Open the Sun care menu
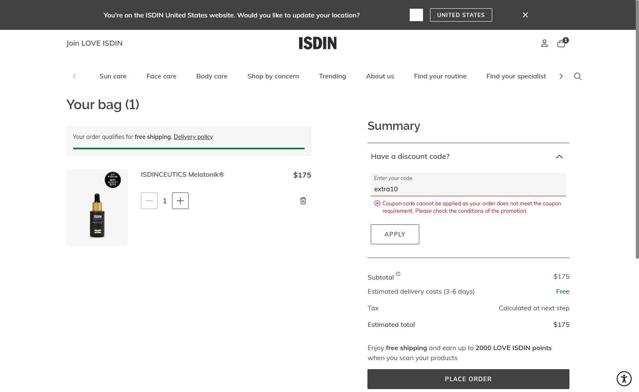Screen dimensions: 639x392 tap(113, 76)
